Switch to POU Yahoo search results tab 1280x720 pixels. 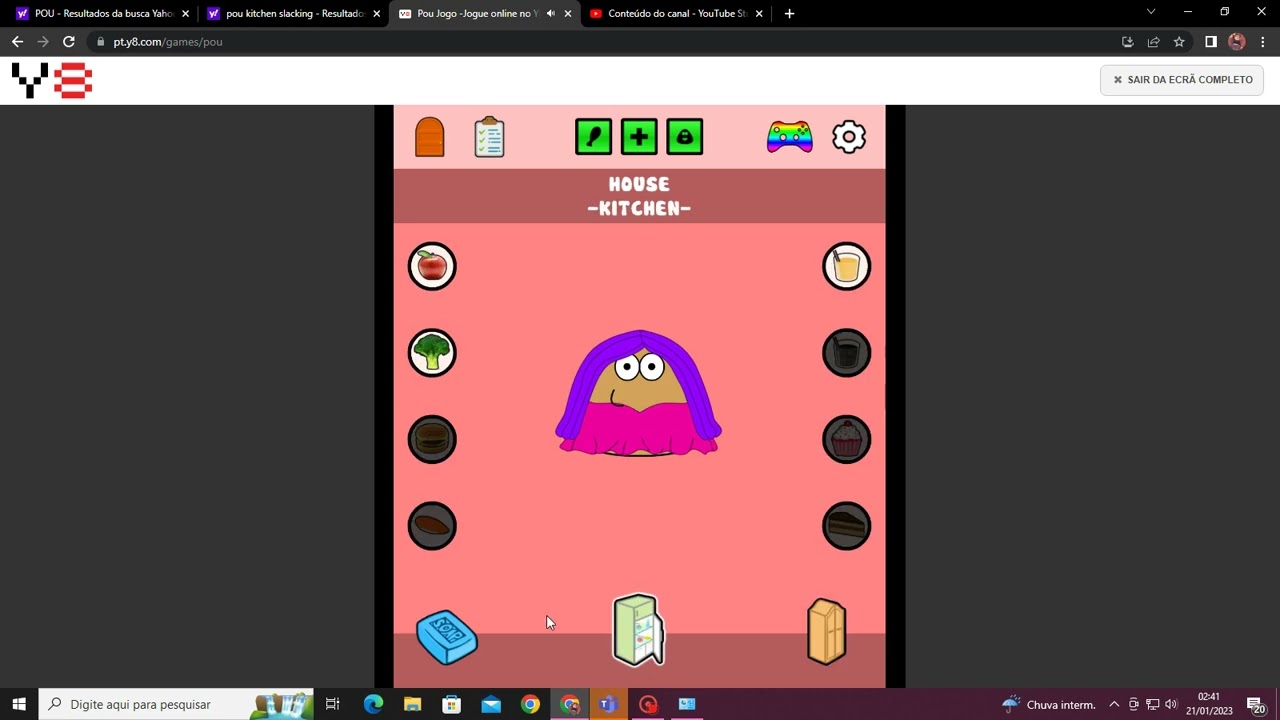click(103, 14)
